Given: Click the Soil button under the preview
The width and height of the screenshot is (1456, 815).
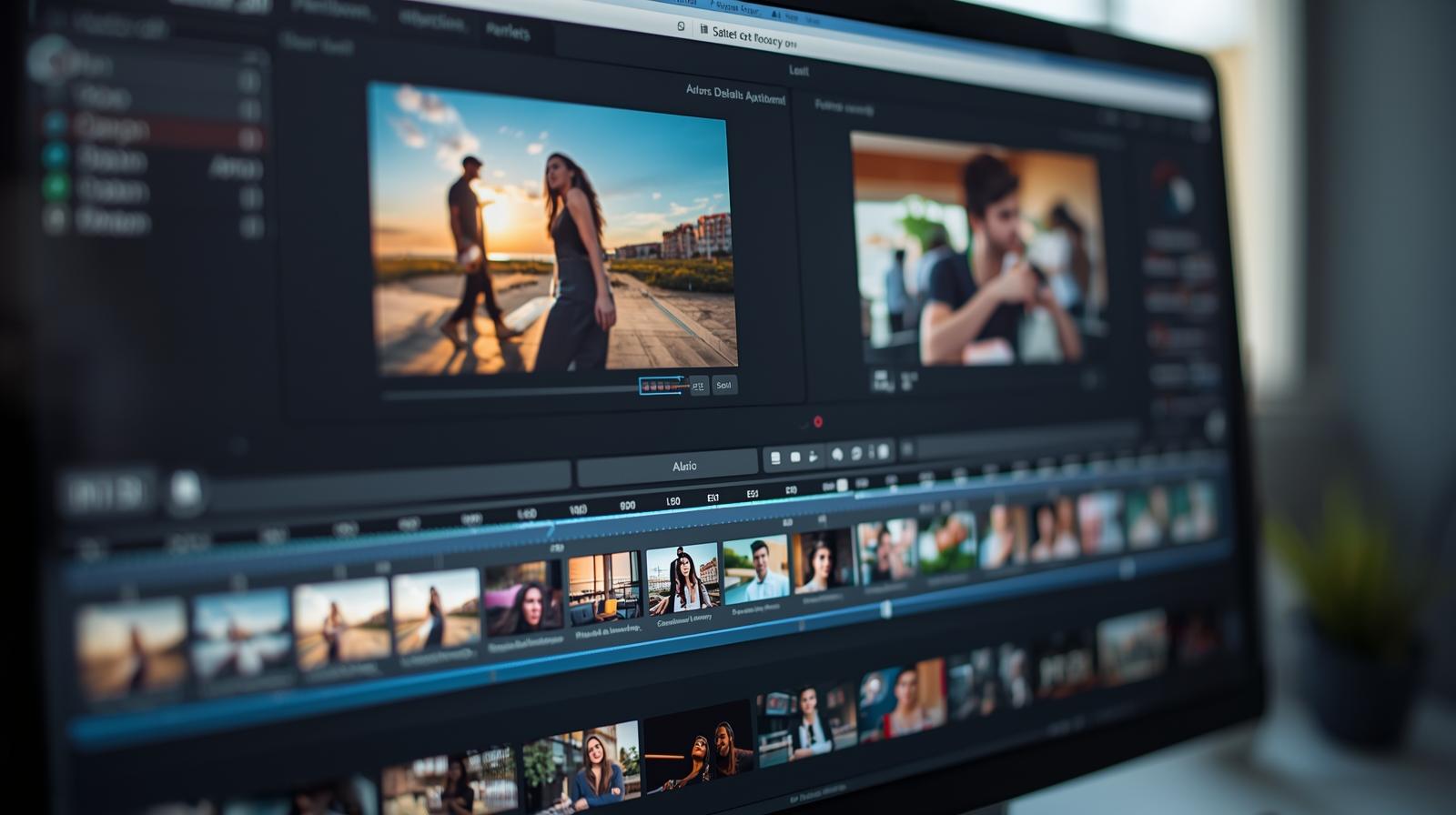Looking at the screenshot, I should pos(723,385).
